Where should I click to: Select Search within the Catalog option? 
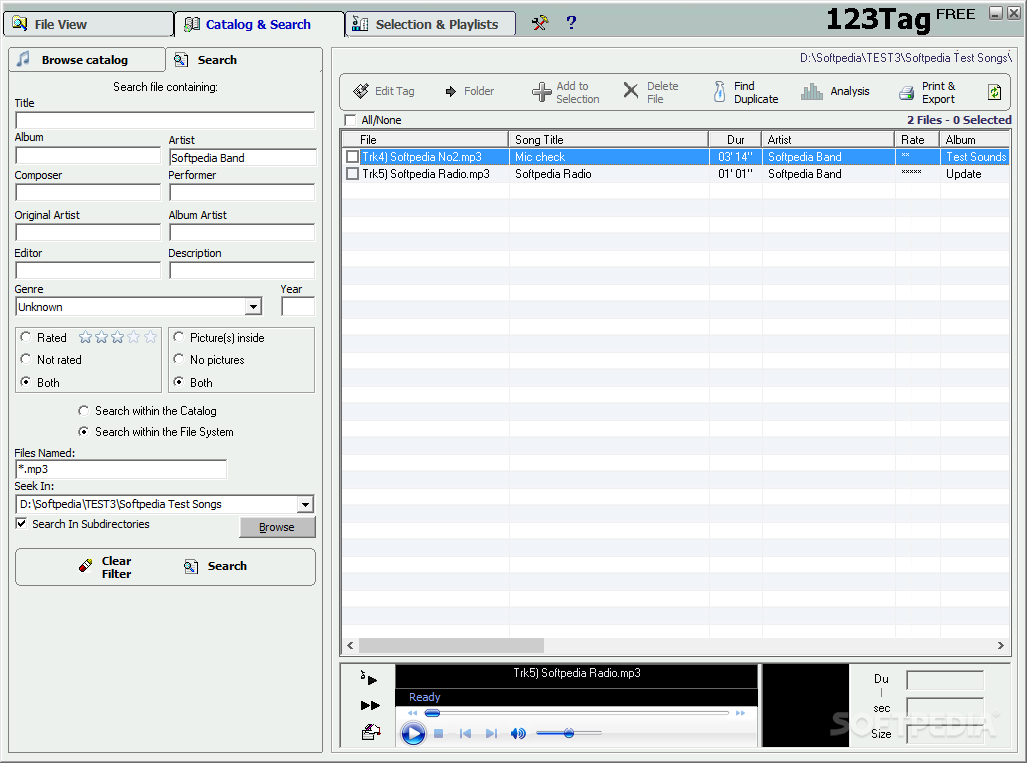click(x=83, y=411)
